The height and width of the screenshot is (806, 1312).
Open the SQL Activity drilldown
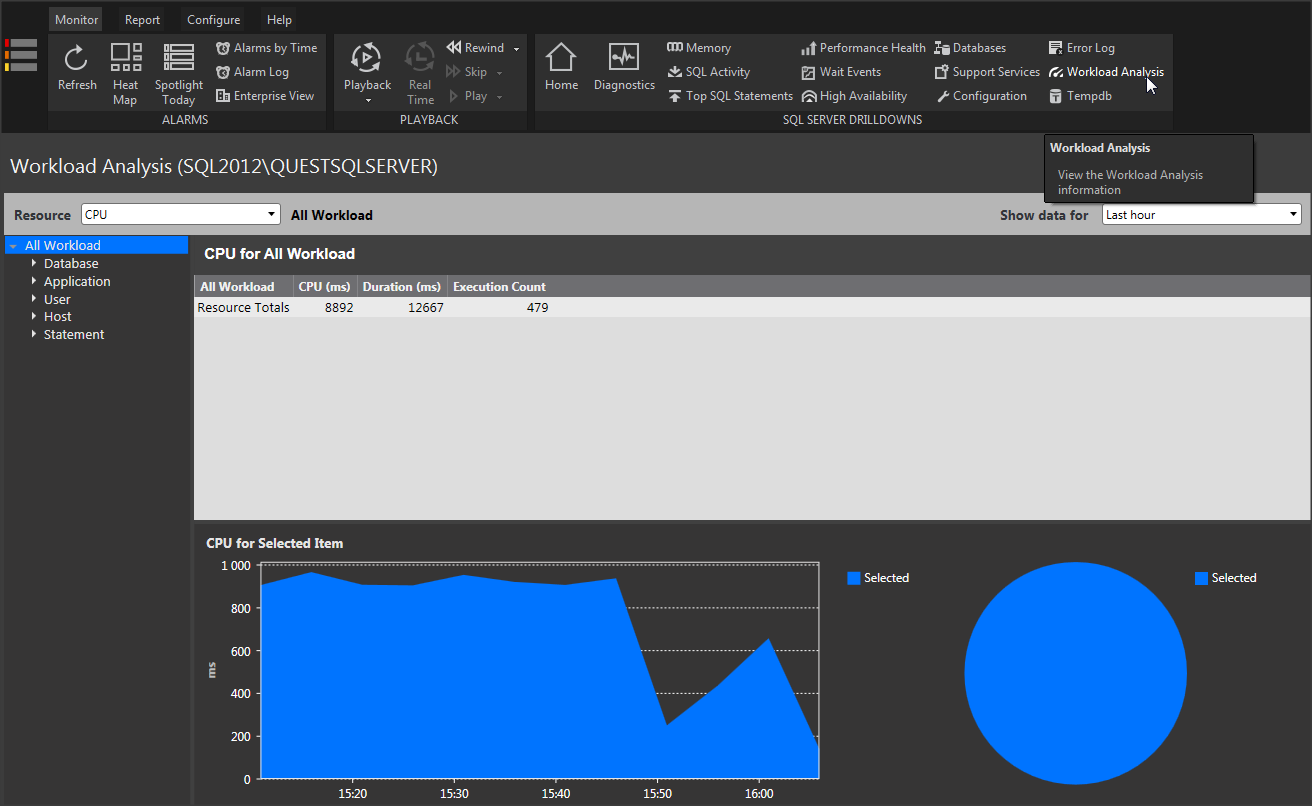coord(708,72)
